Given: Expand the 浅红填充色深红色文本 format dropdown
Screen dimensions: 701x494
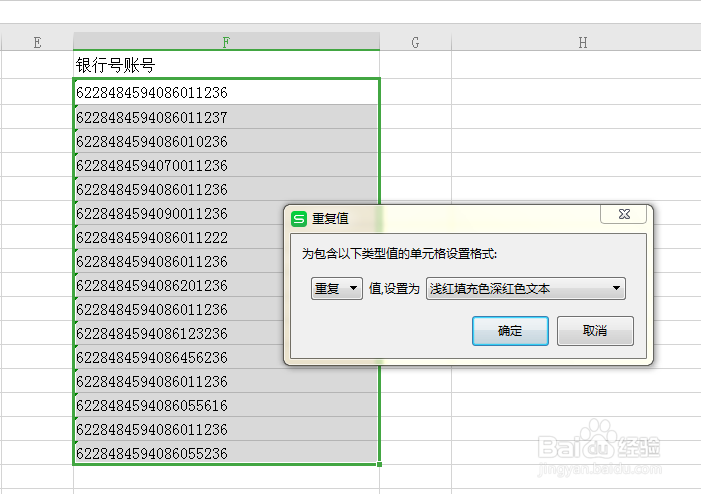Looking at the screenshot, I should [526, 288].
